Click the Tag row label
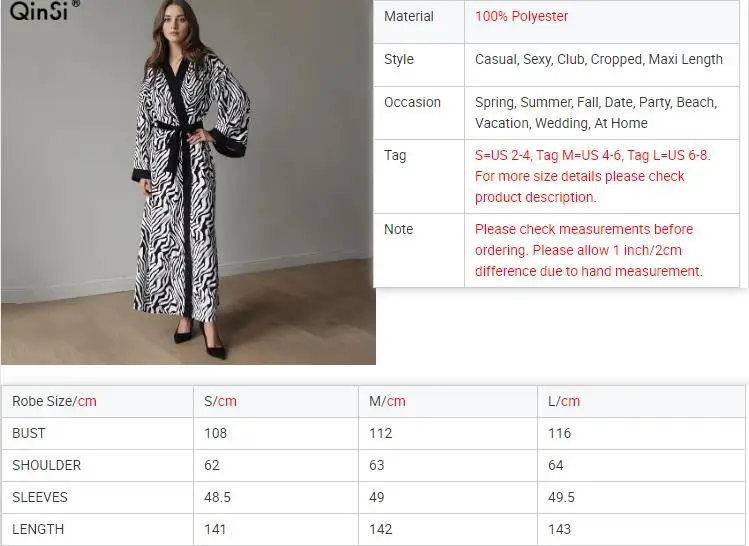This screenshot has width=749, height=546. tap(395, 155)
